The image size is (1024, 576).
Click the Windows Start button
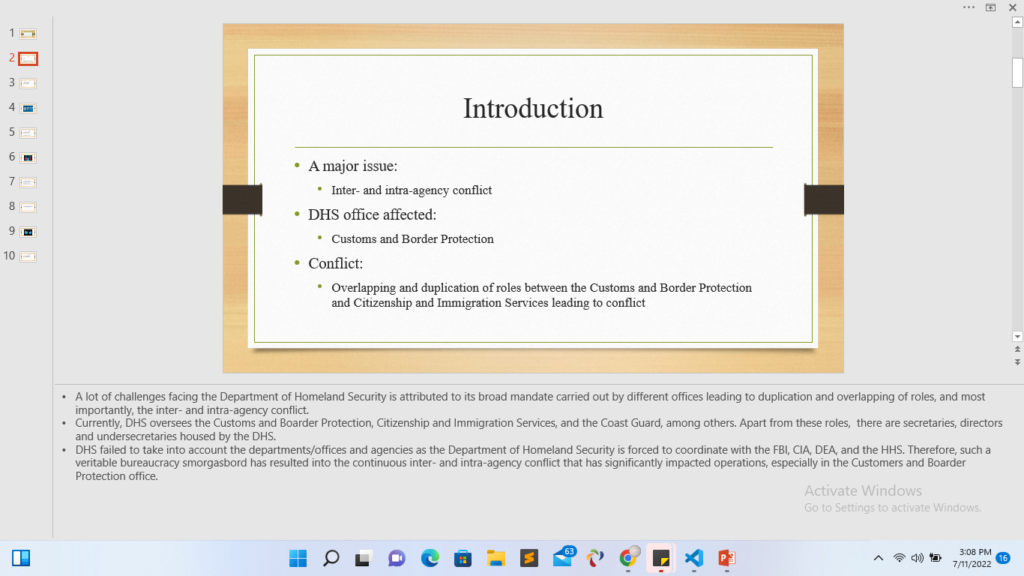298,558
